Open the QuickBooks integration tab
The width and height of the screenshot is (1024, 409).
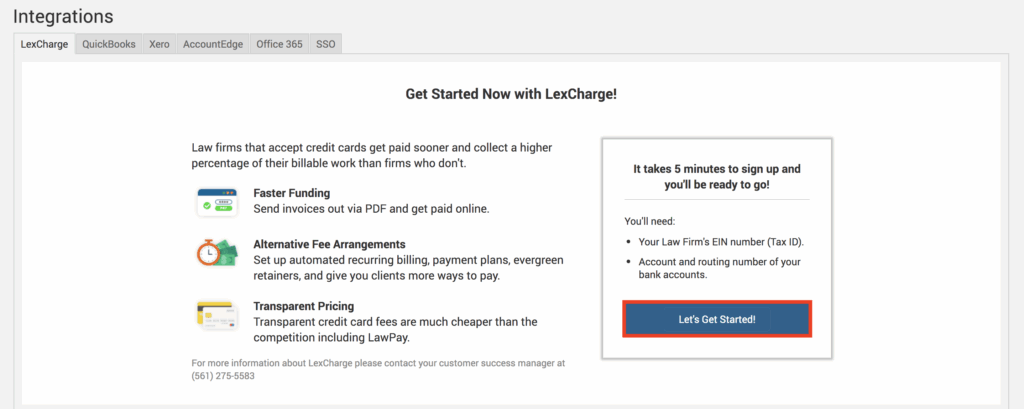(x=109, y=44)
